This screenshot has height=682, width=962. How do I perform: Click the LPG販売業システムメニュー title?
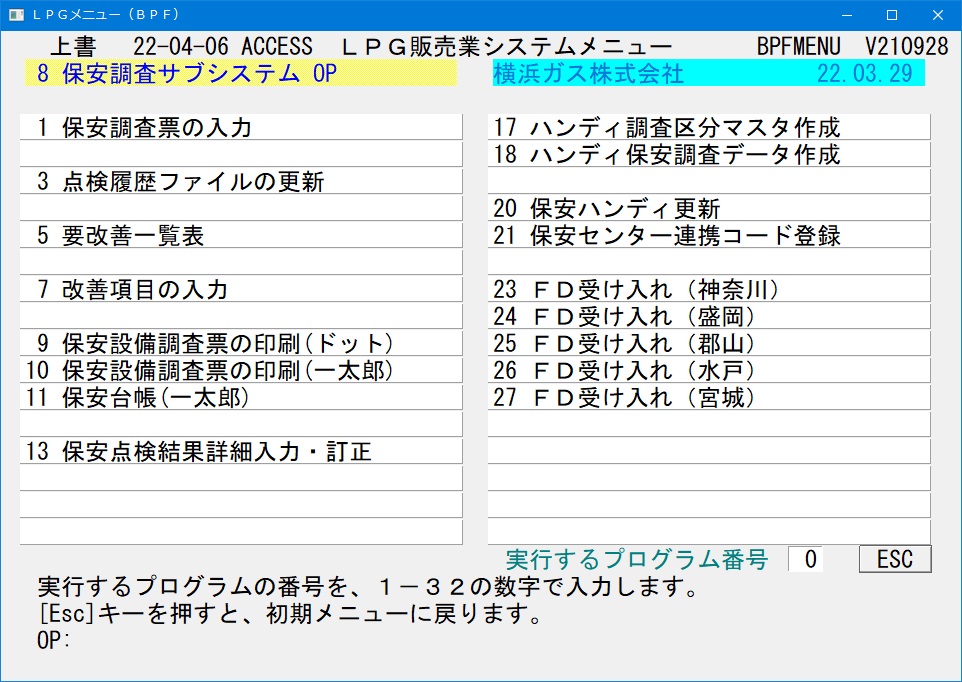(x=506, y=47)
